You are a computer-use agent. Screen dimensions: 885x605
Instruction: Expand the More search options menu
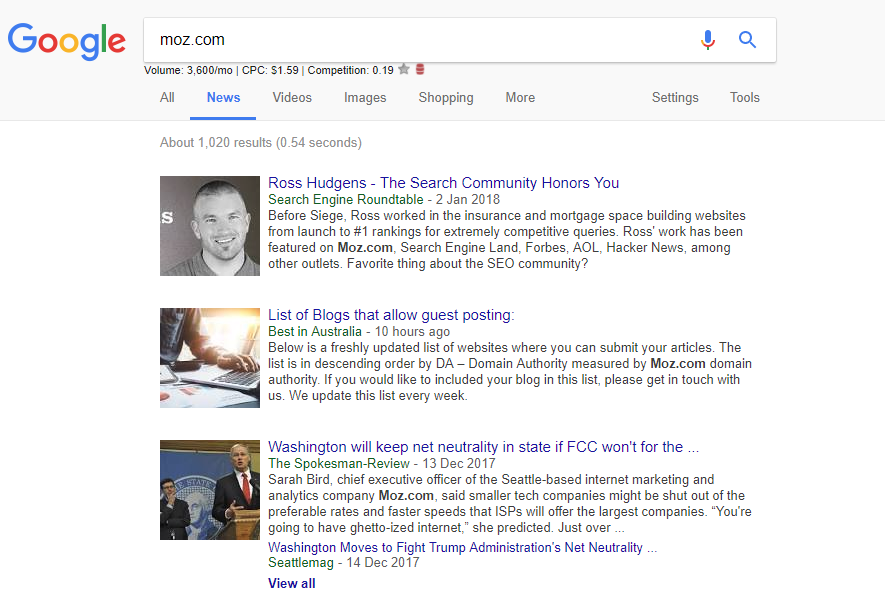coord(520,98)
